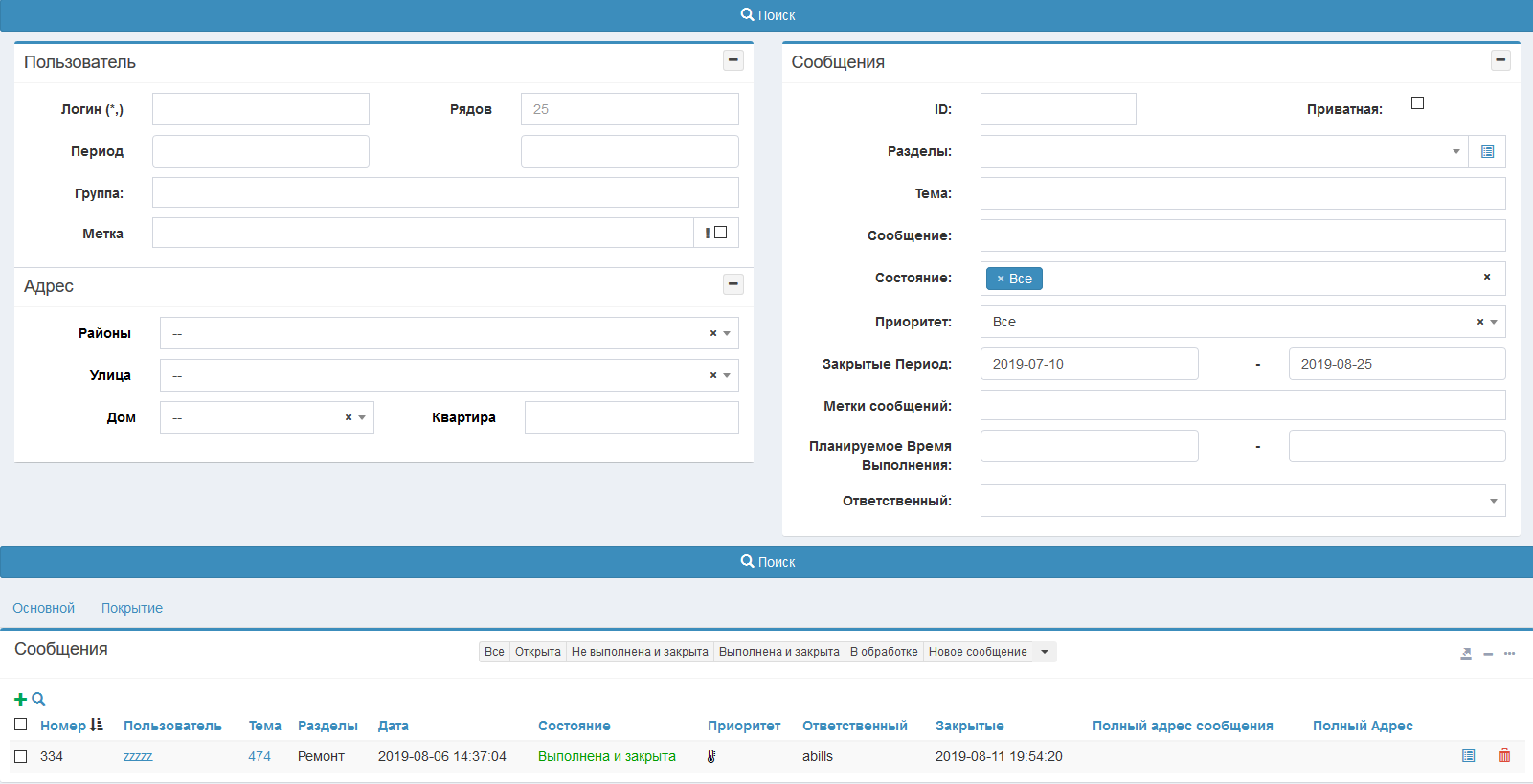Click the search magnifier icon above the table
1533x784 pixels.
point(38,700)
